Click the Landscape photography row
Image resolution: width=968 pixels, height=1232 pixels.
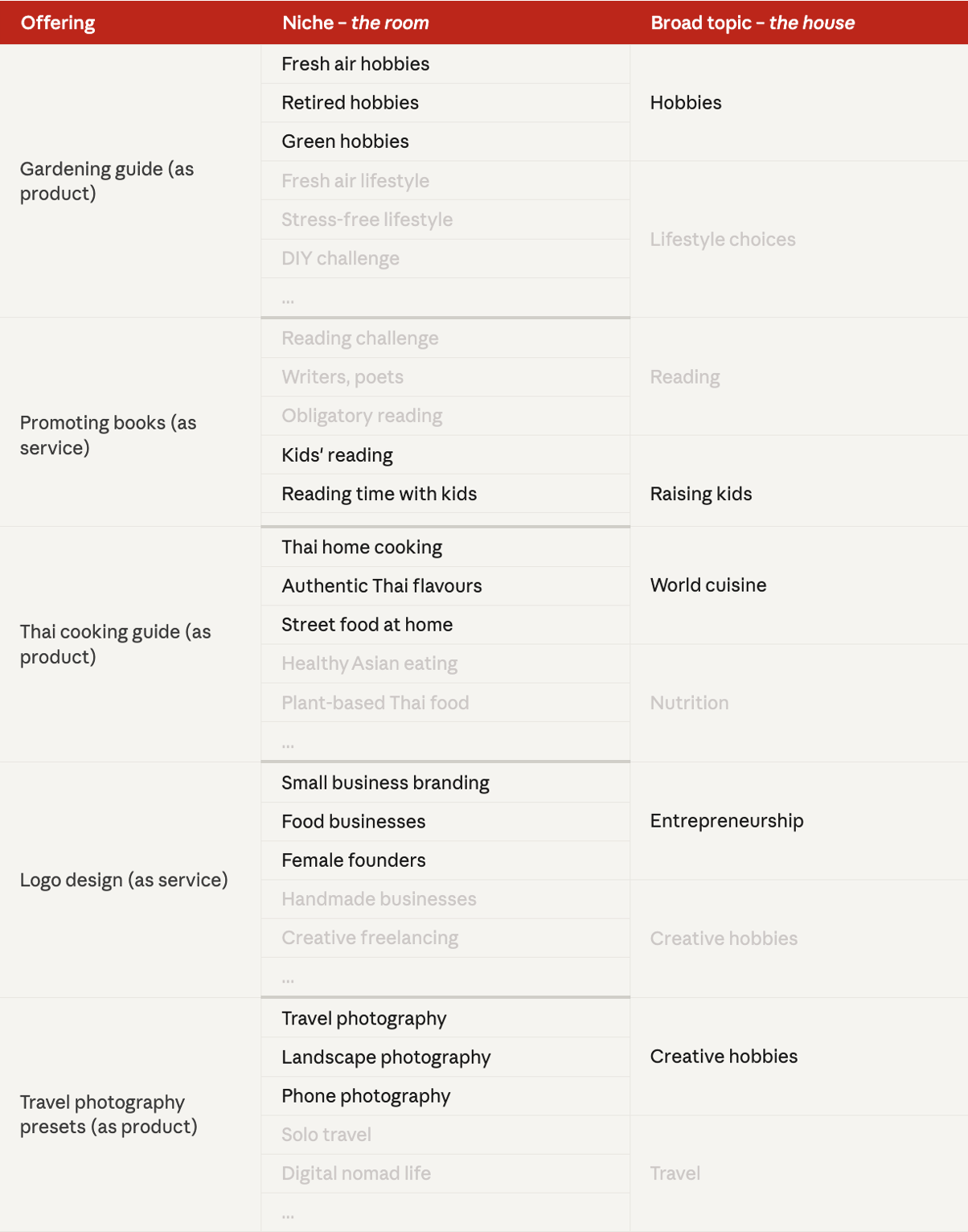coord(445,1057)
